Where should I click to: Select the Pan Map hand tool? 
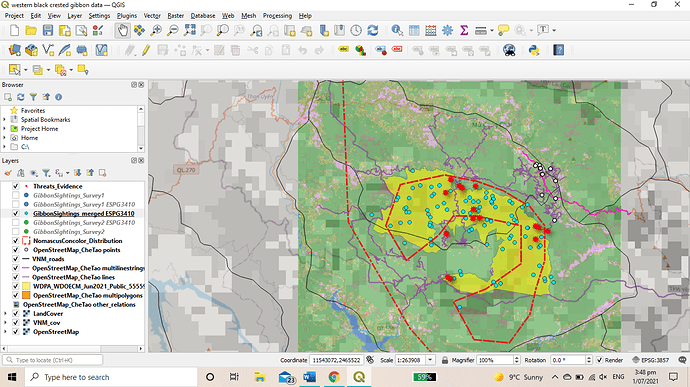point(123,30)
